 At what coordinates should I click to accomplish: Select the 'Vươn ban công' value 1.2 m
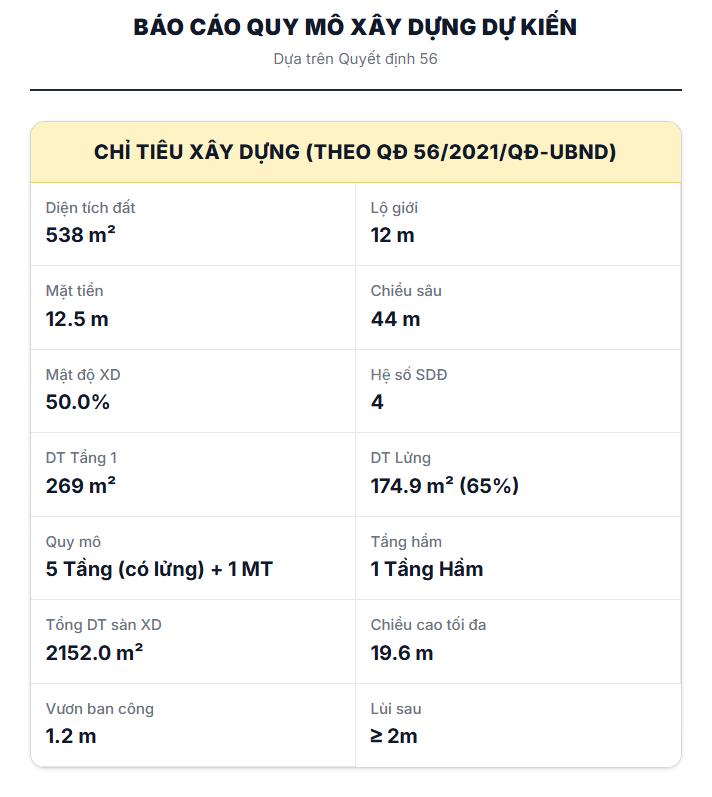point(71,736)
